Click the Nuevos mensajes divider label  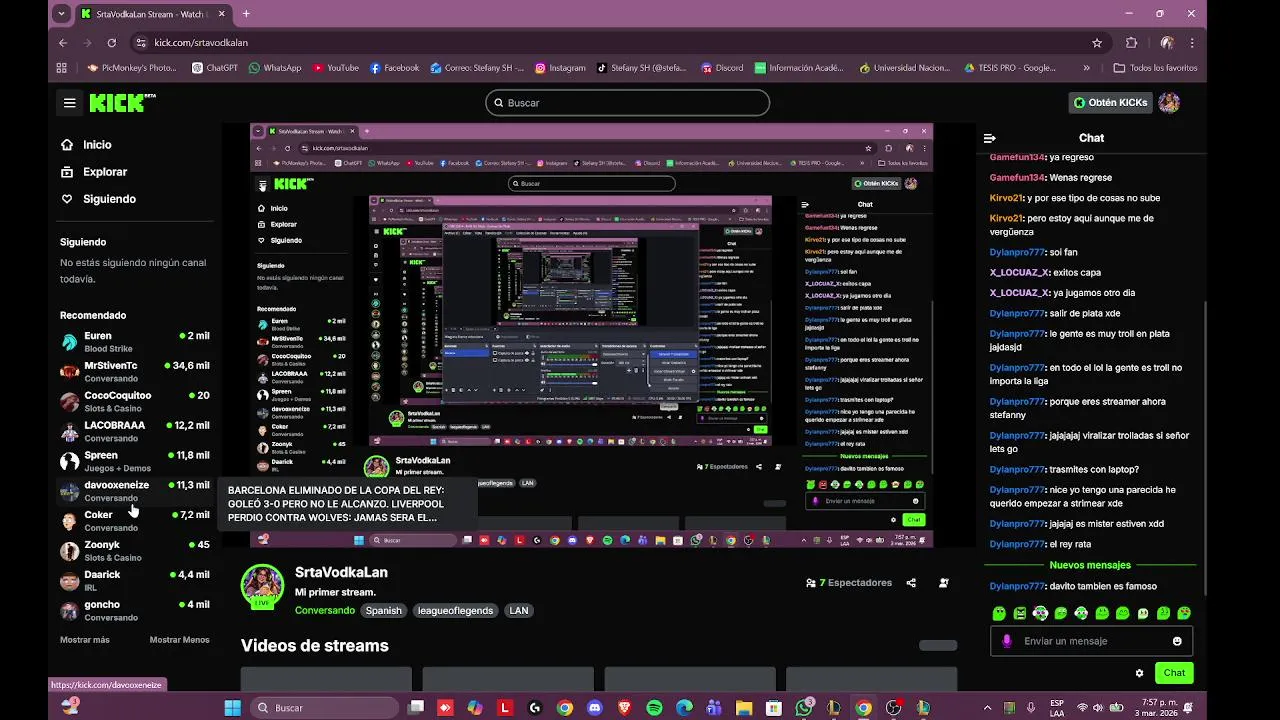pos(1088,565)
